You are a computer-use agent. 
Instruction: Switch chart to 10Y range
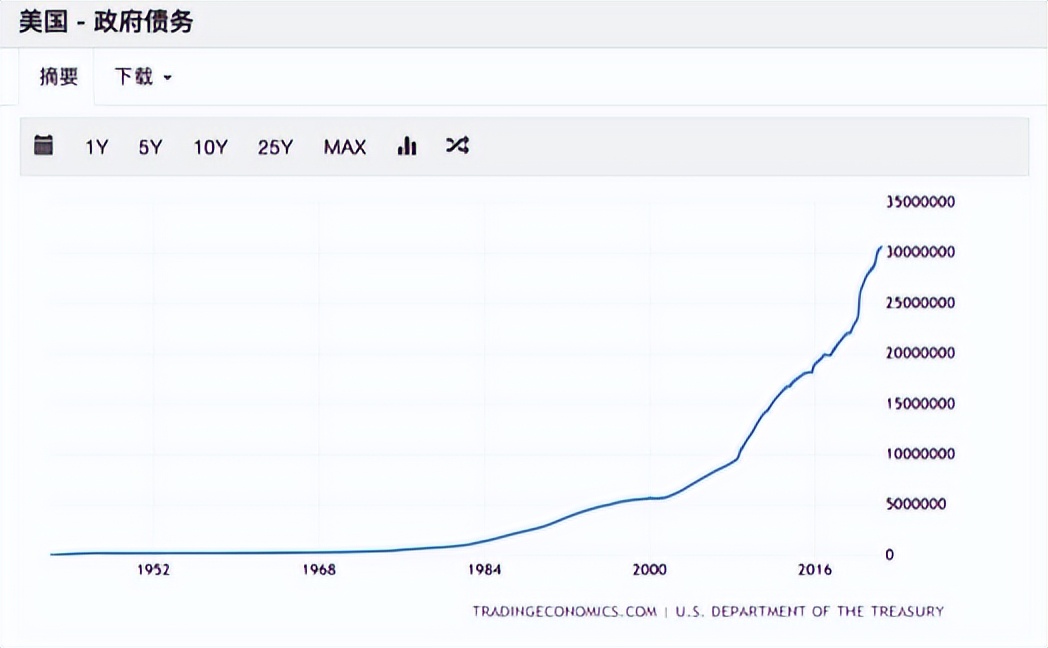coord(210,147)
